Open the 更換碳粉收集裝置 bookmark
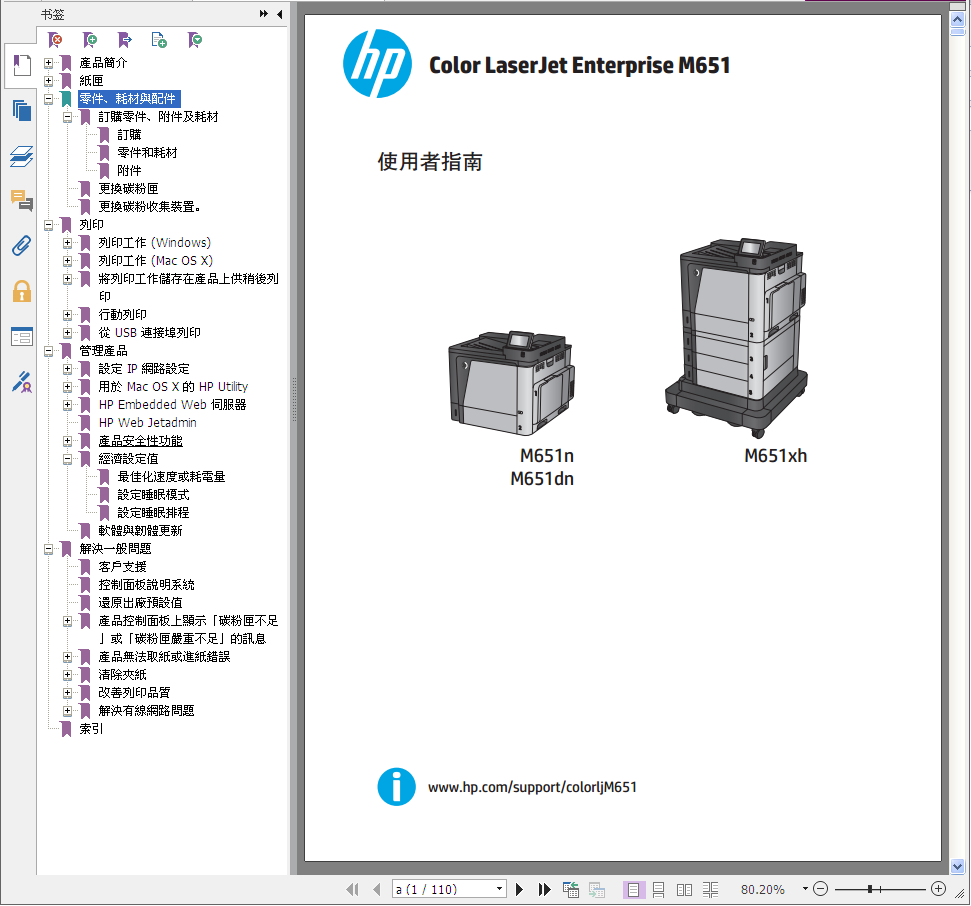Viewport: 971px width, 906px height. click(x=149, y=207)
